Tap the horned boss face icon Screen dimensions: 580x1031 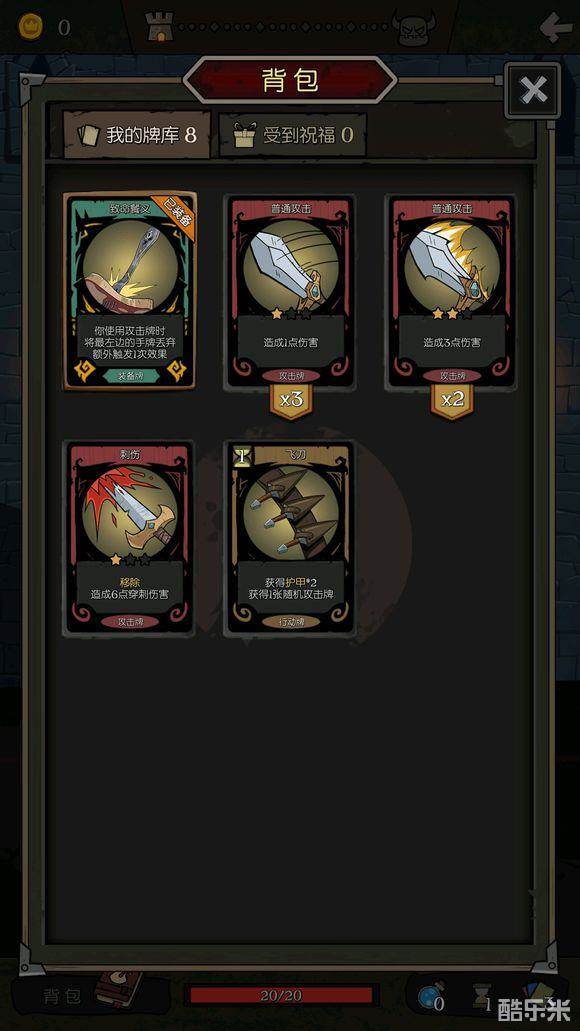tap(414, 28)
